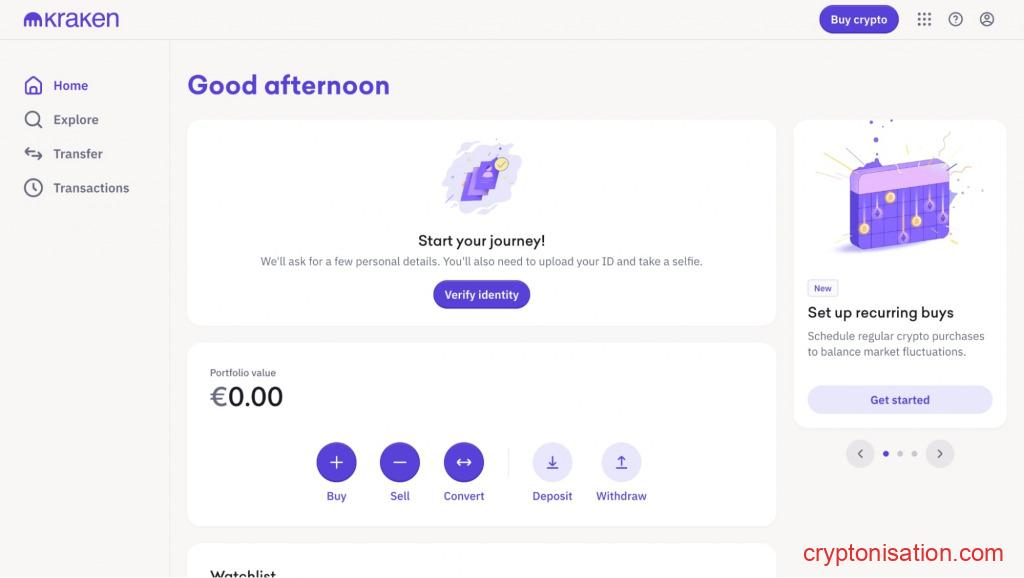Select the third carousel dot
1024x578 pixels.
pos(914,454)
